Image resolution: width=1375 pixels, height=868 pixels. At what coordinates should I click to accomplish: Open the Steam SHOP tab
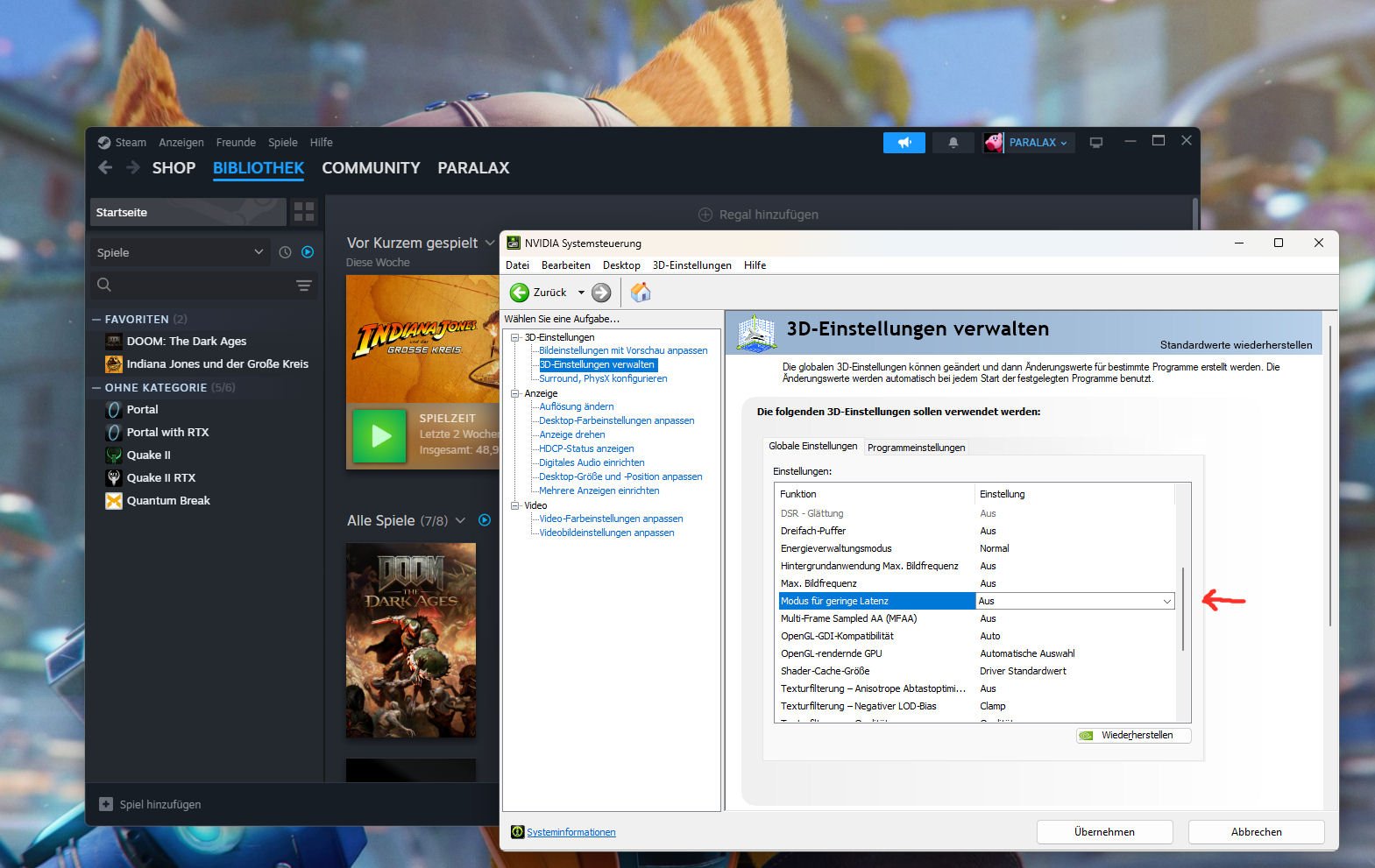[174, 168]
